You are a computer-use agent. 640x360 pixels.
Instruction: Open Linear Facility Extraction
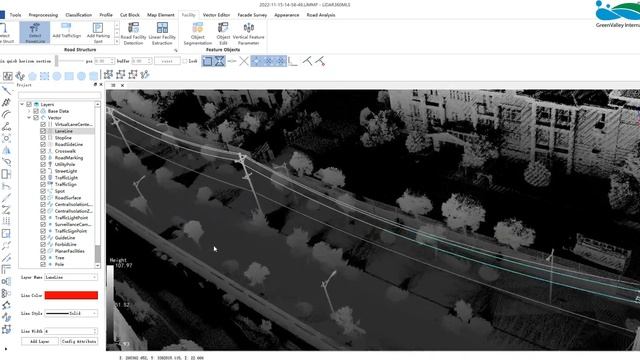pos(162,33)
